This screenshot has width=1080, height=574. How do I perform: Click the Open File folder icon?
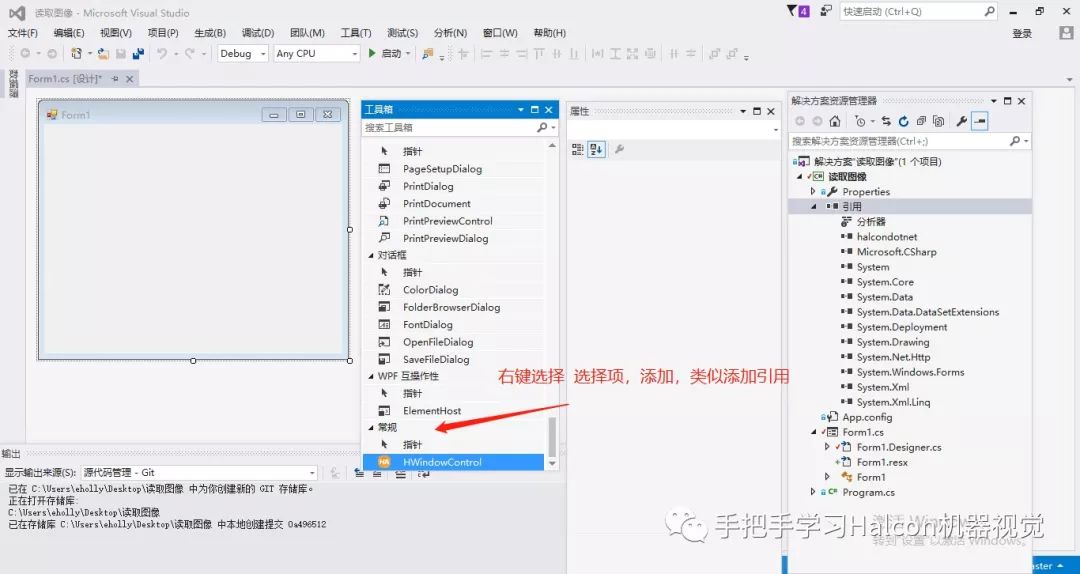(103, 53)
